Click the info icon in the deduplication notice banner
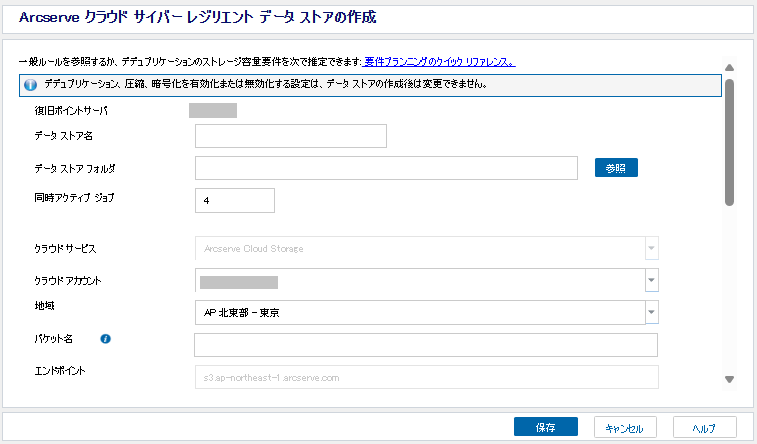This screenshot has height=444, width=757. coord(30,85)
